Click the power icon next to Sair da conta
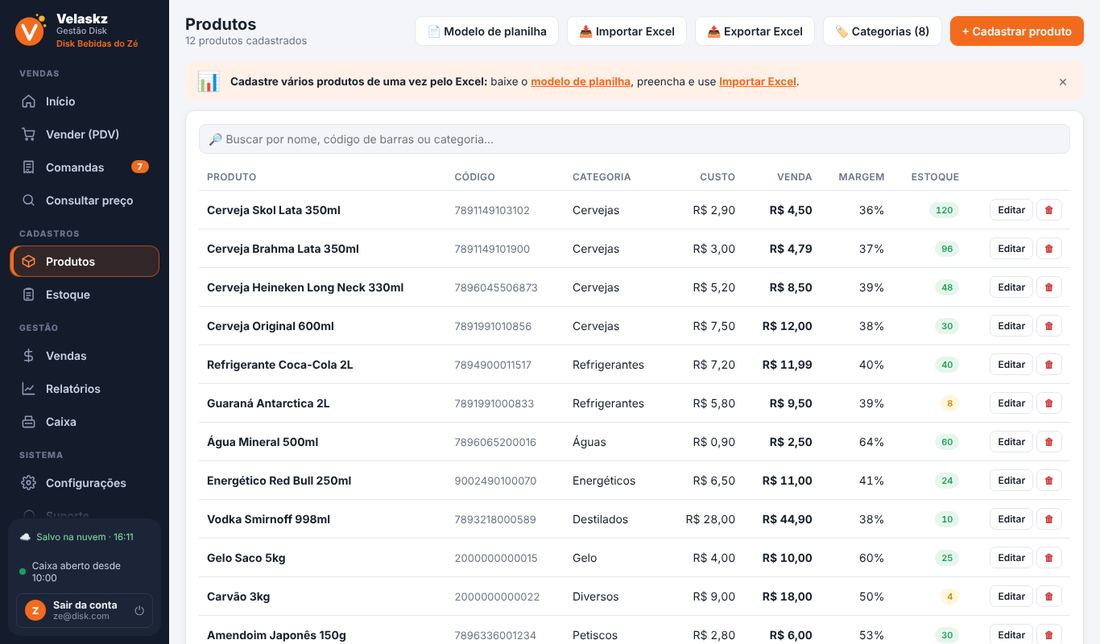1100x644 pixels. (139, 610)
